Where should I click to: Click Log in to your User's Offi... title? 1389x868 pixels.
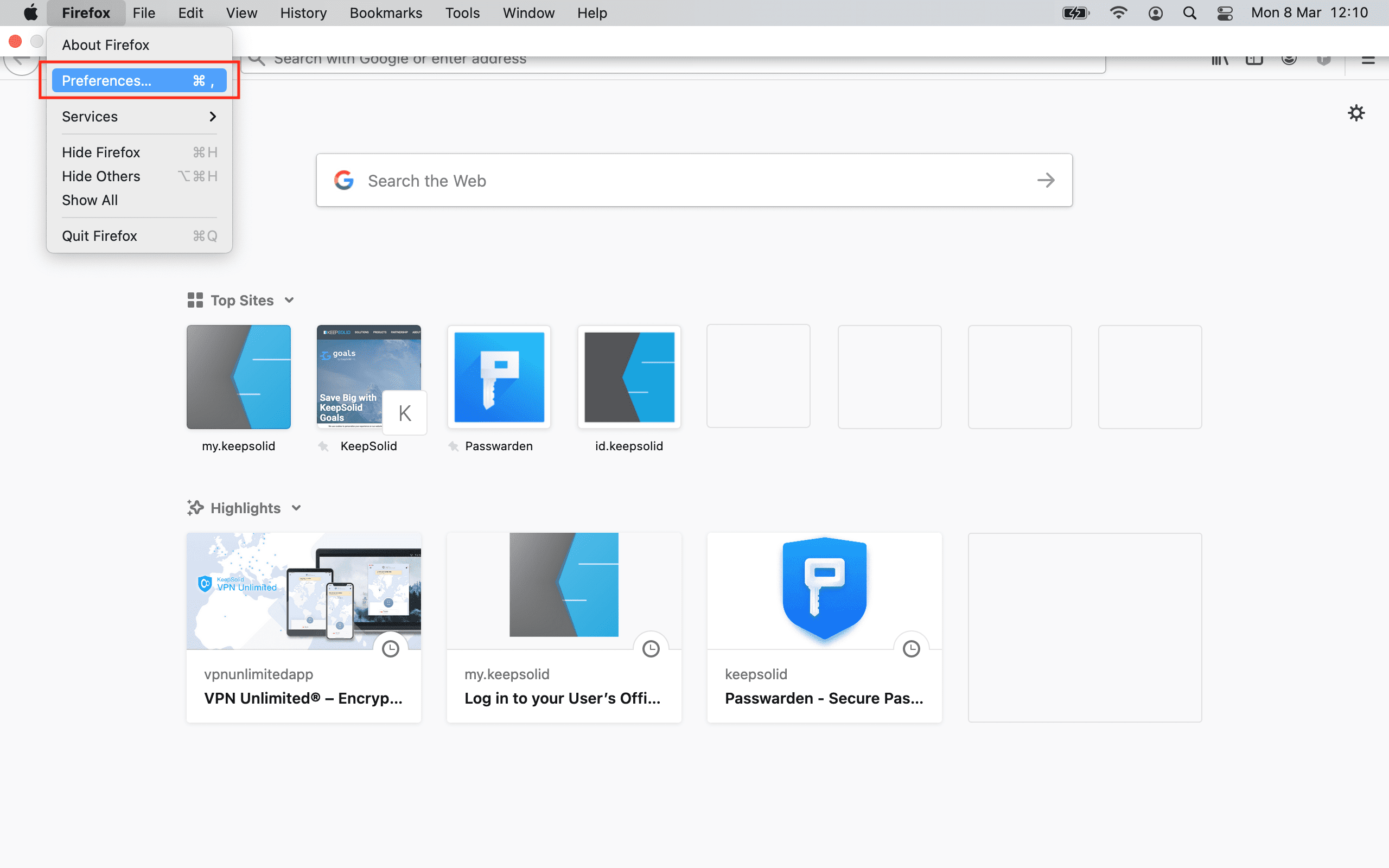pos(563,698)
